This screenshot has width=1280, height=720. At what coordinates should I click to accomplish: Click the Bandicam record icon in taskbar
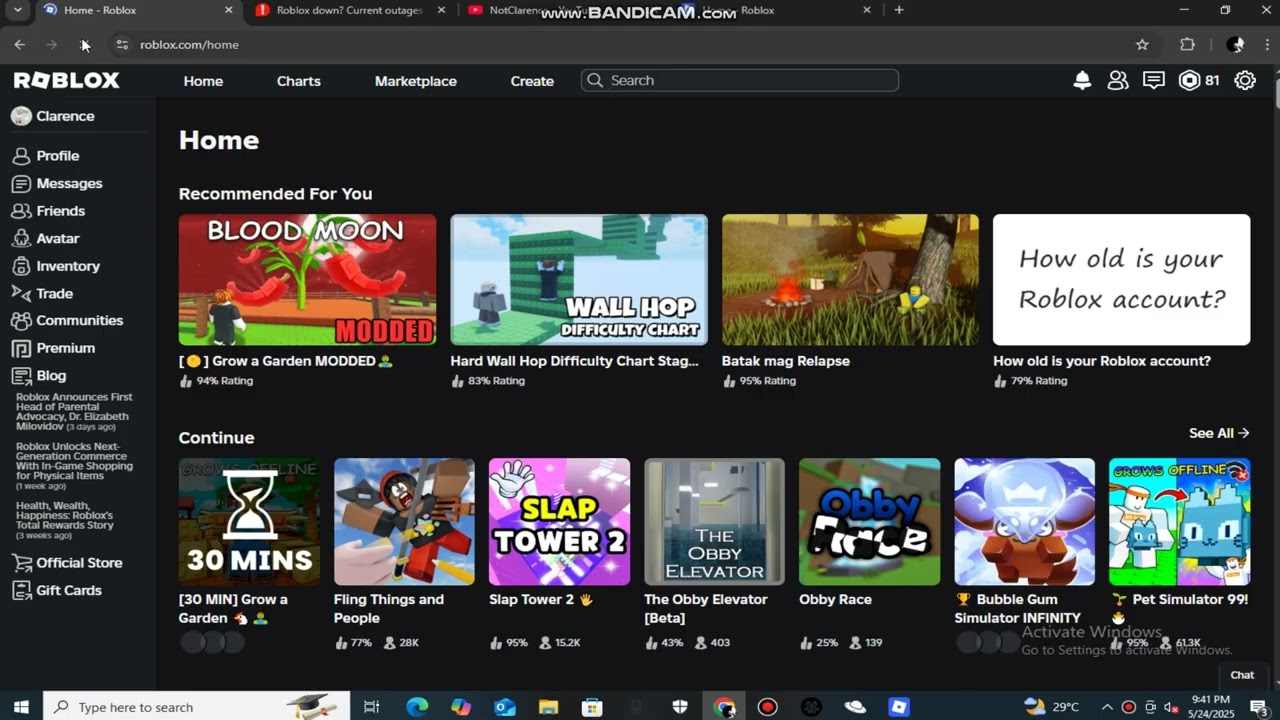pos(767,707)
